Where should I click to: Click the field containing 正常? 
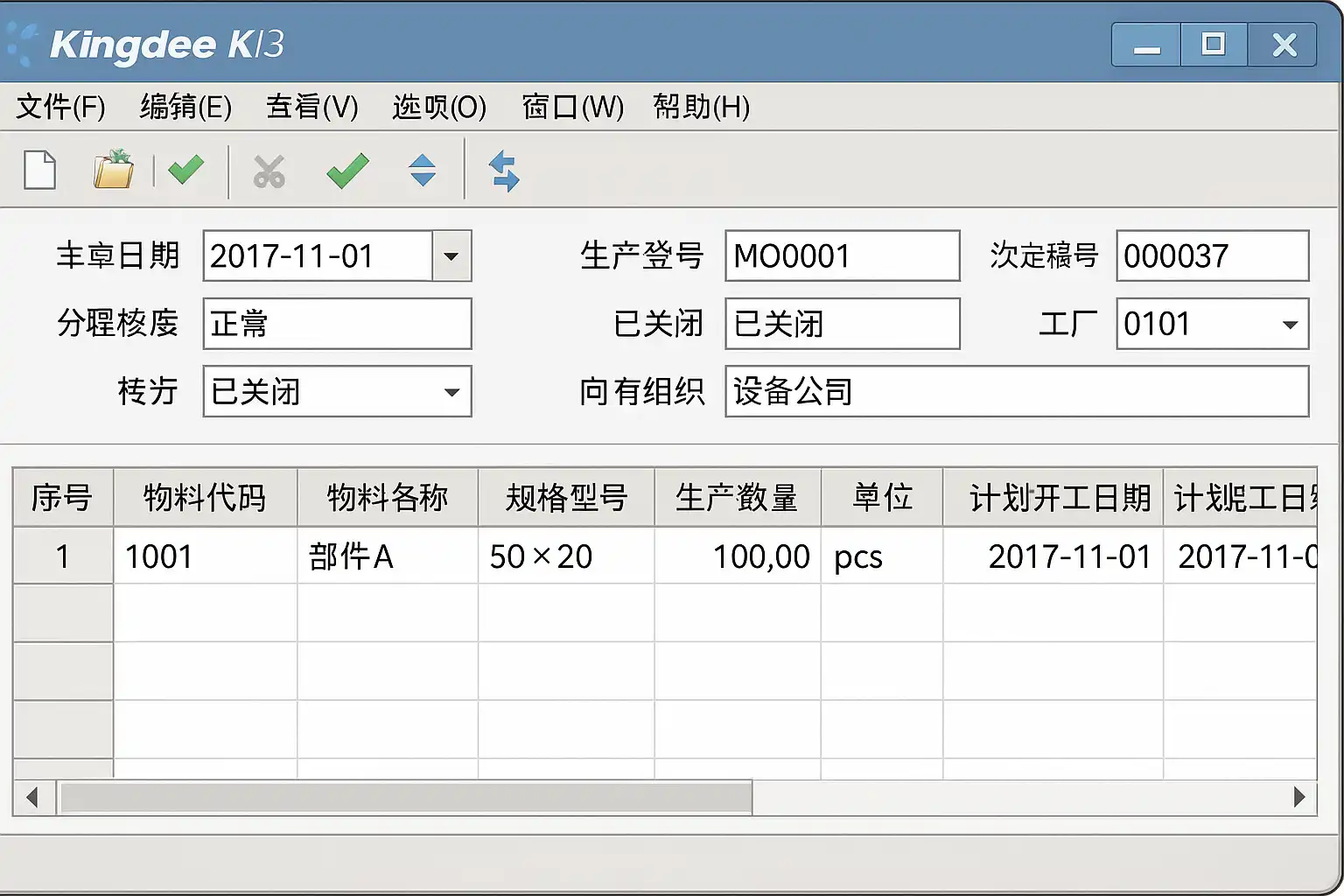tap(338, 324)
